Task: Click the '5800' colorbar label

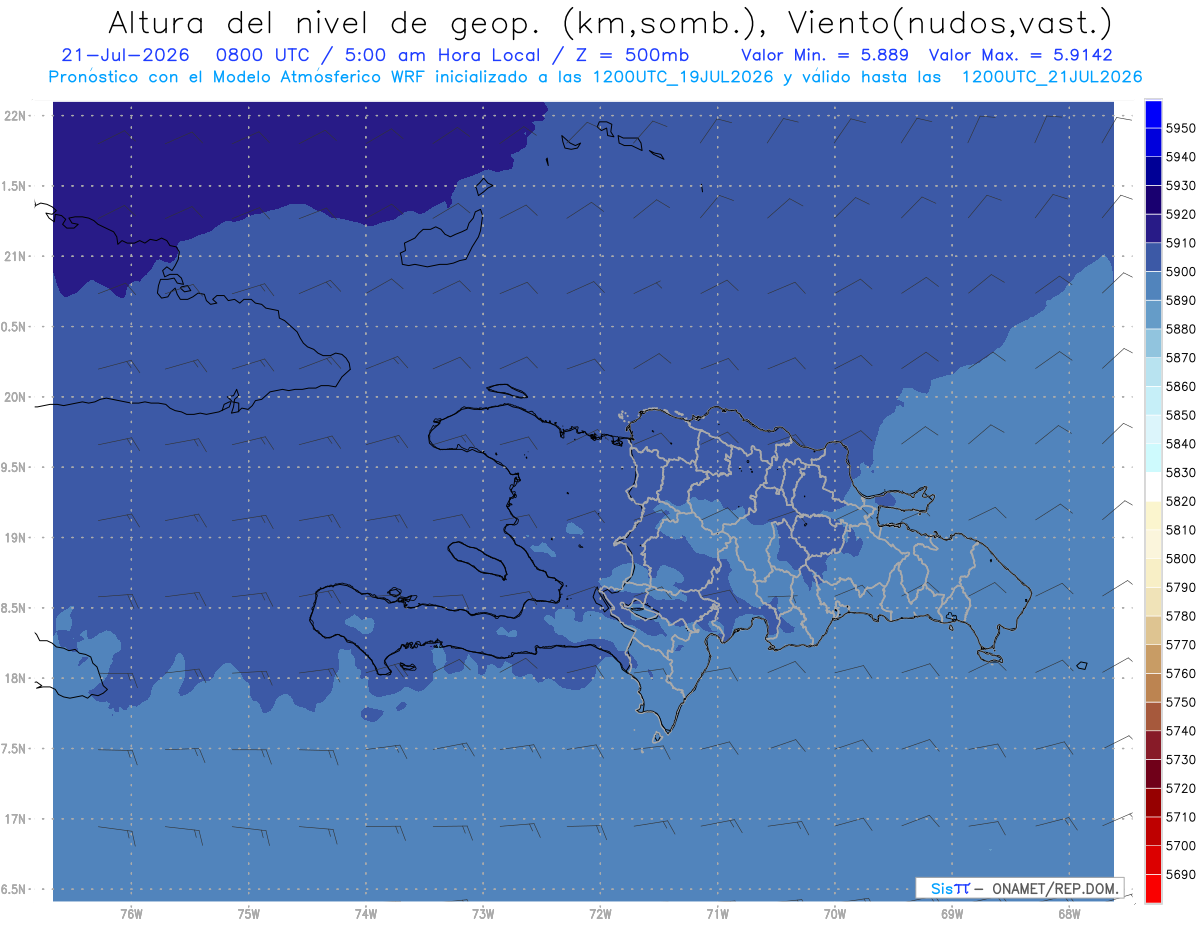Action: point(1181,558)
